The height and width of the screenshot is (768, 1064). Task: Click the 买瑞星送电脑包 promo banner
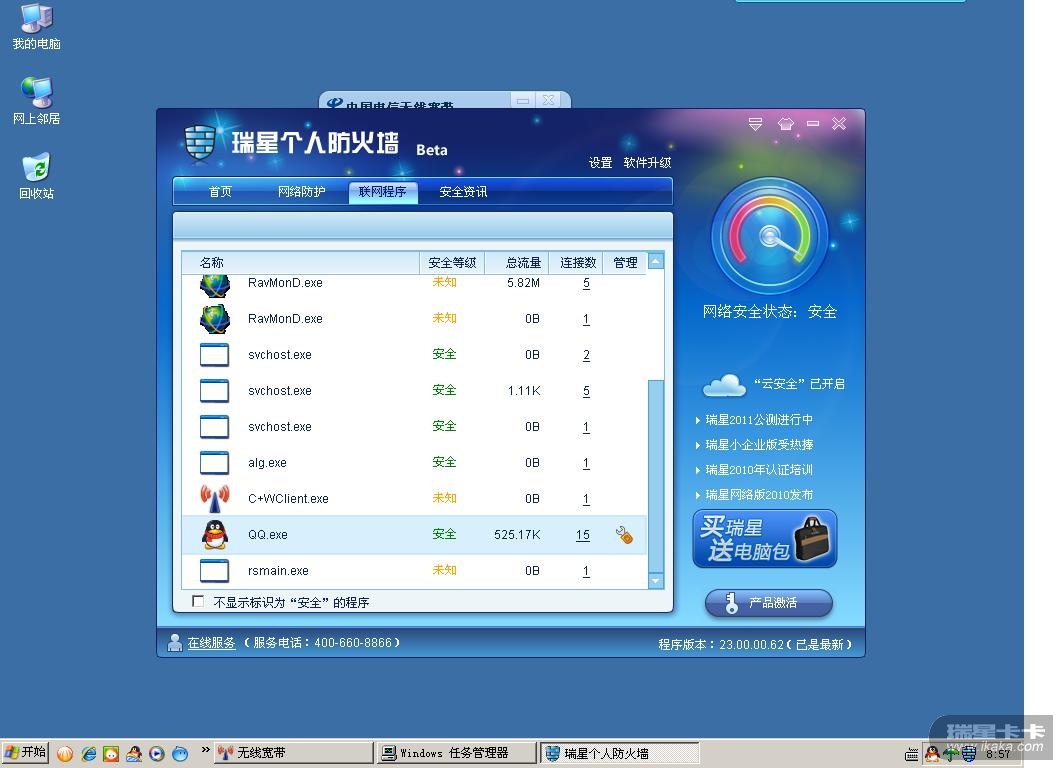pos(765,539)
